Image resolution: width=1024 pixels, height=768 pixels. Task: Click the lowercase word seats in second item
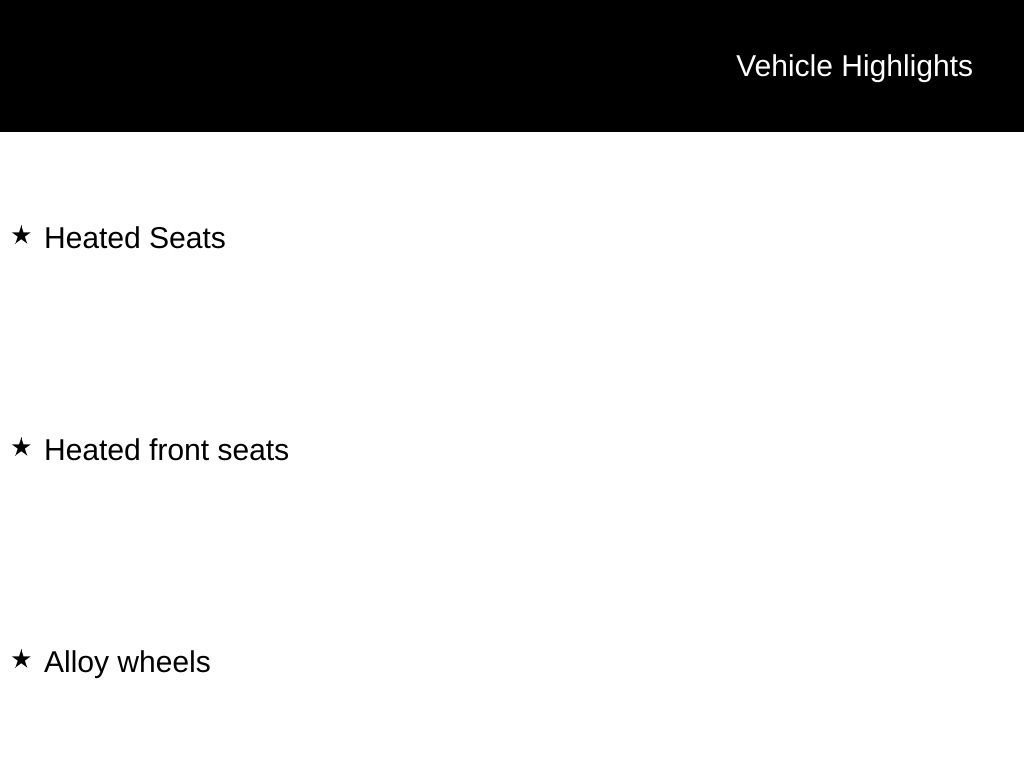pos(253,451)
